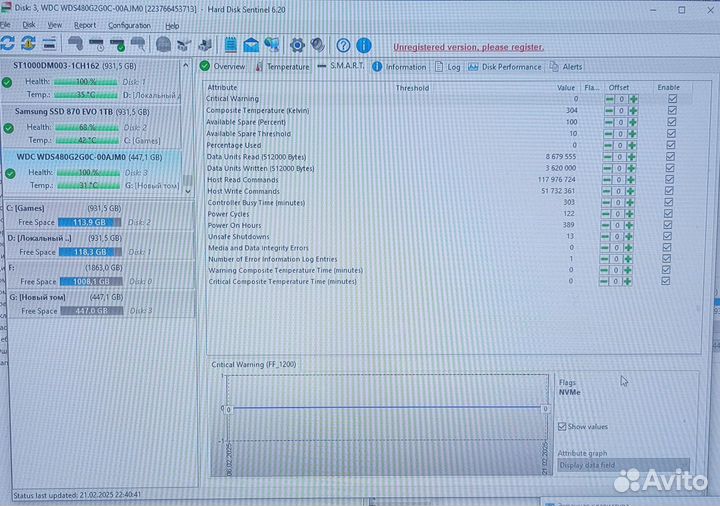The height and width of the screenshot is (506, 720).
Task: Switch to the Overview tab
Action: point(223,67)
